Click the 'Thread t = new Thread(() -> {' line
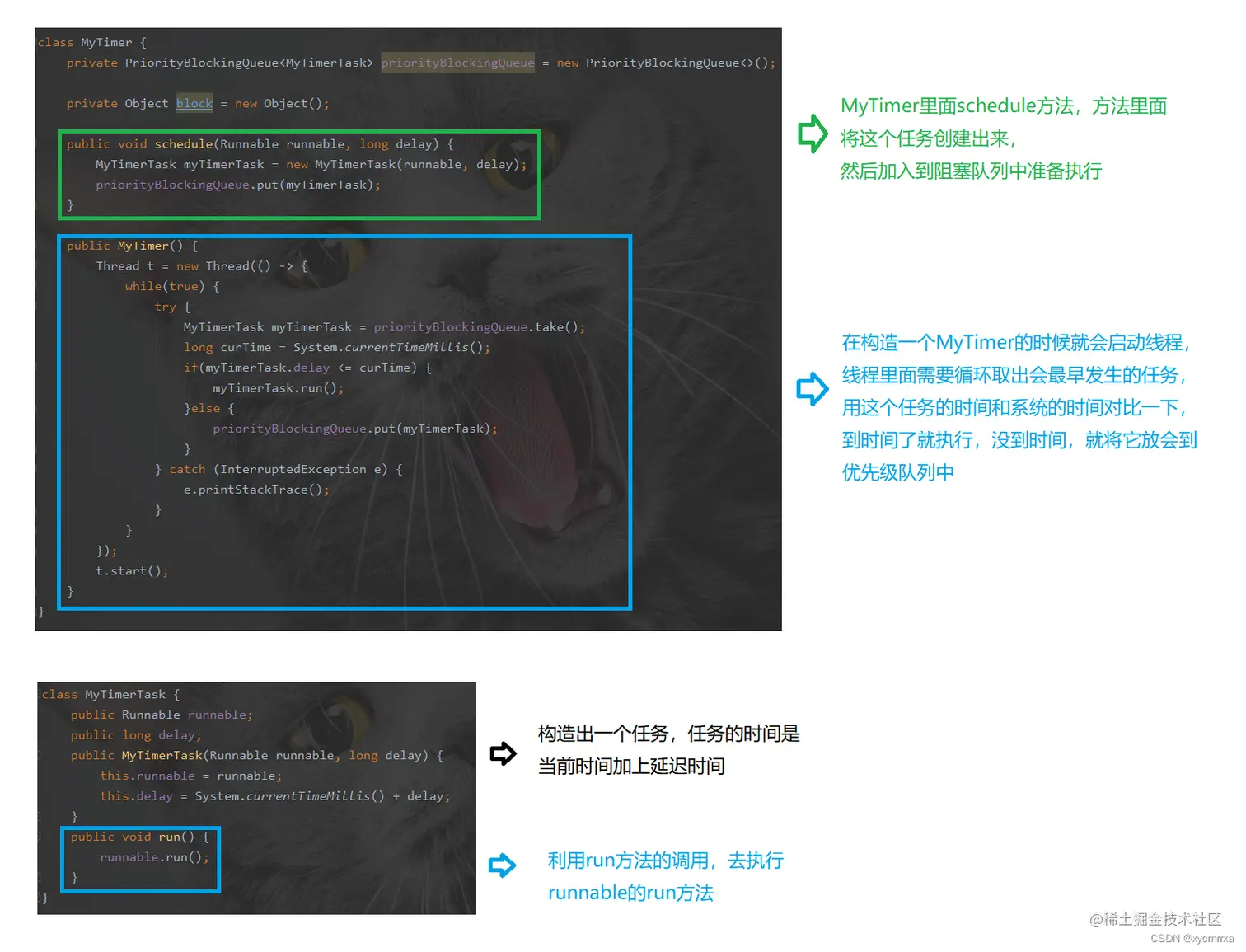 point(202,265)
